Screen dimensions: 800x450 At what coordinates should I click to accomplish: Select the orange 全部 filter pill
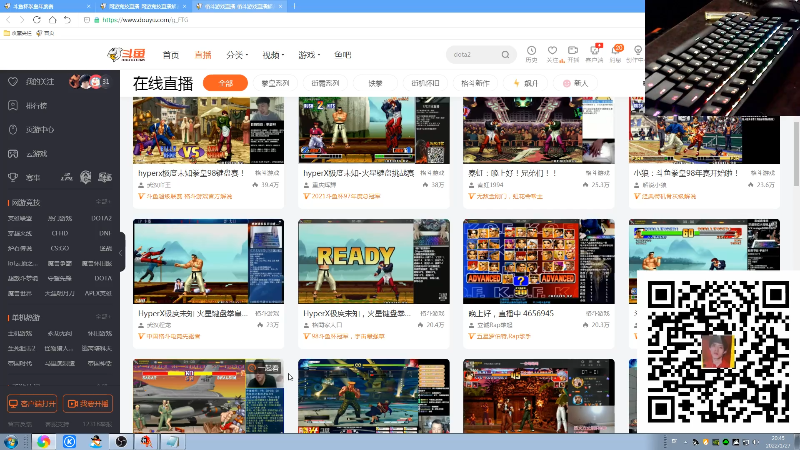226,83
